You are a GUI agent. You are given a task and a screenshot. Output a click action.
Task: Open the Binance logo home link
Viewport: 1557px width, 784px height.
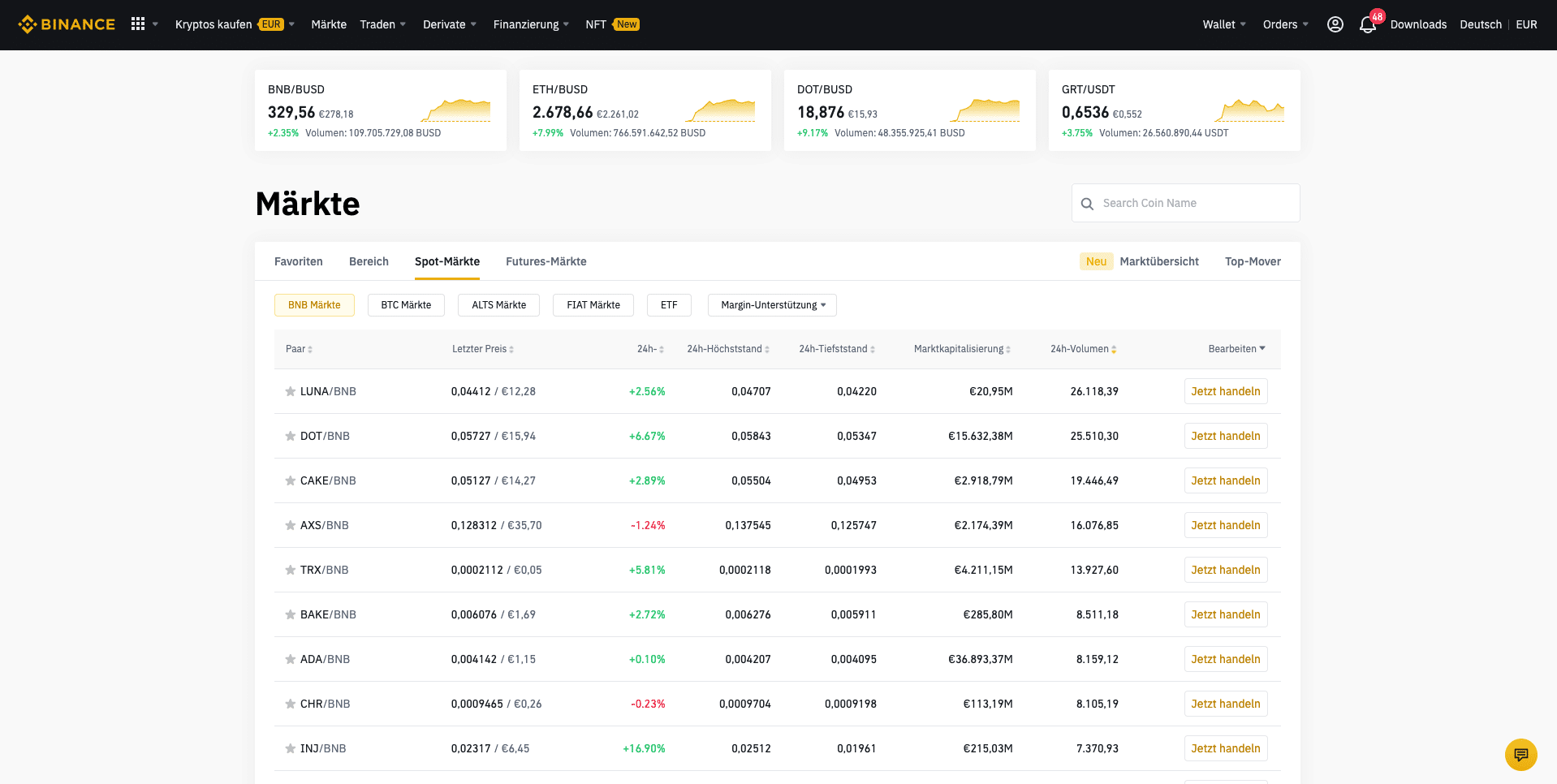click(x=67, y=24)
